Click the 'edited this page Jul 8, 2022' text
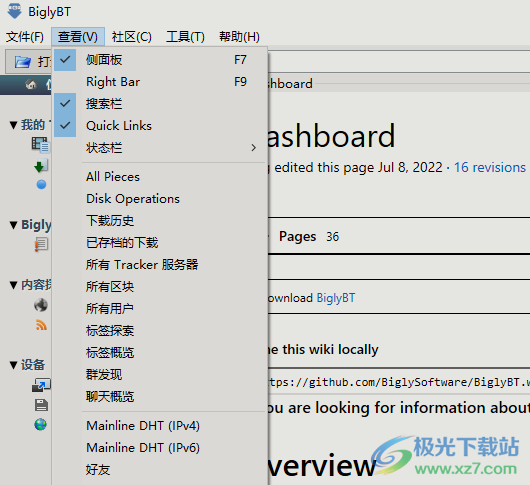The height and width of the screenshot is (485, 530). (x=358, y=168)
